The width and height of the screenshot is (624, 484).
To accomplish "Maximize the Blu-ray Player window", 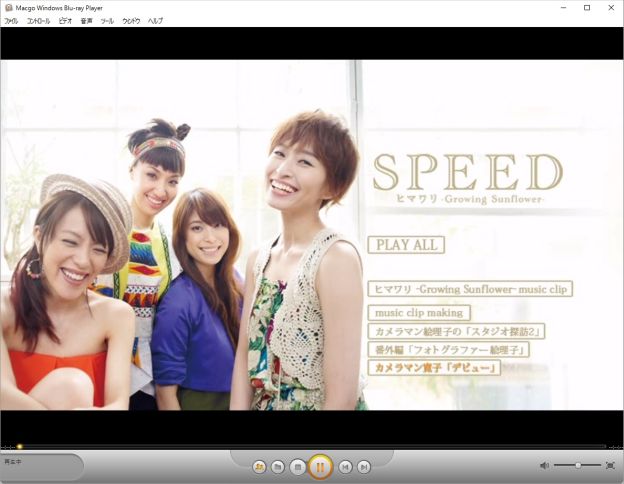I will (x=587, y=8).
